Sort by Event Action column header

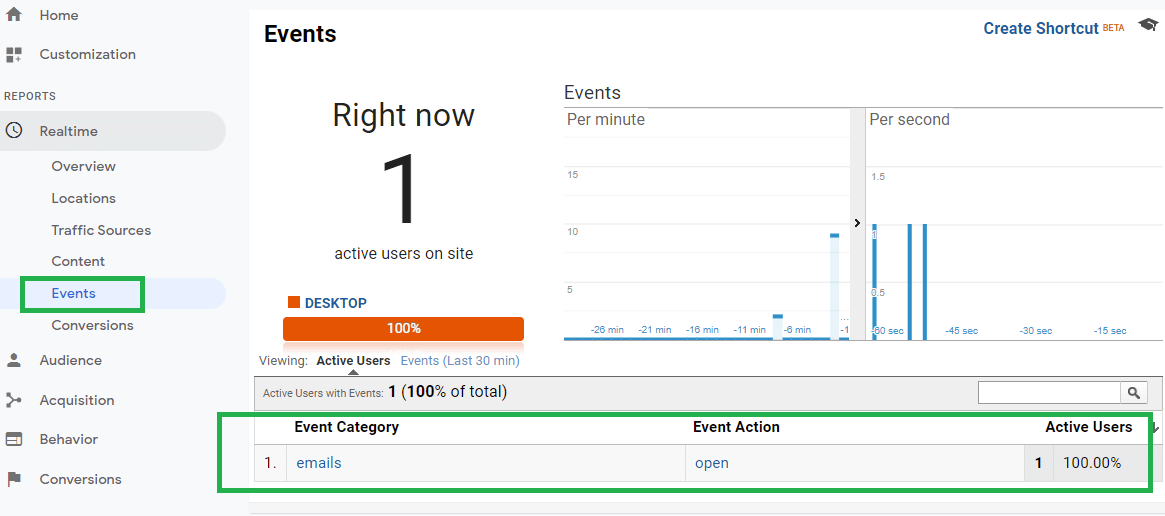pyautogui.click(x=736, y=427)
